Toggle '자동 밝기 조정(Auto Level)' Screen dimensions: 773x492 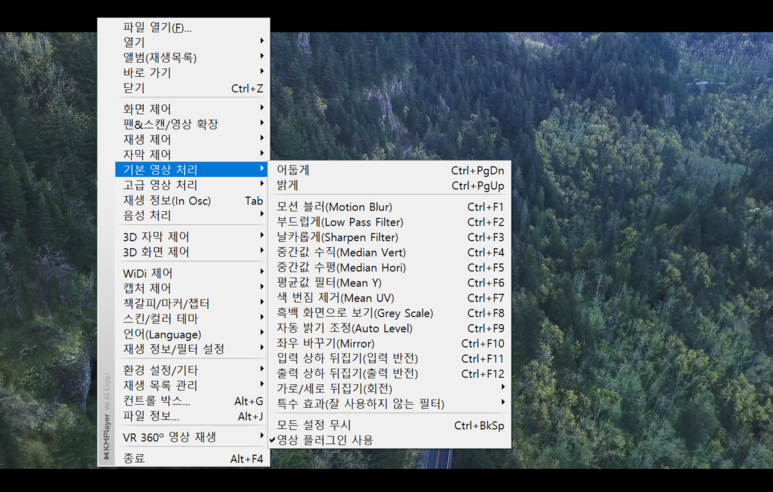389,328
